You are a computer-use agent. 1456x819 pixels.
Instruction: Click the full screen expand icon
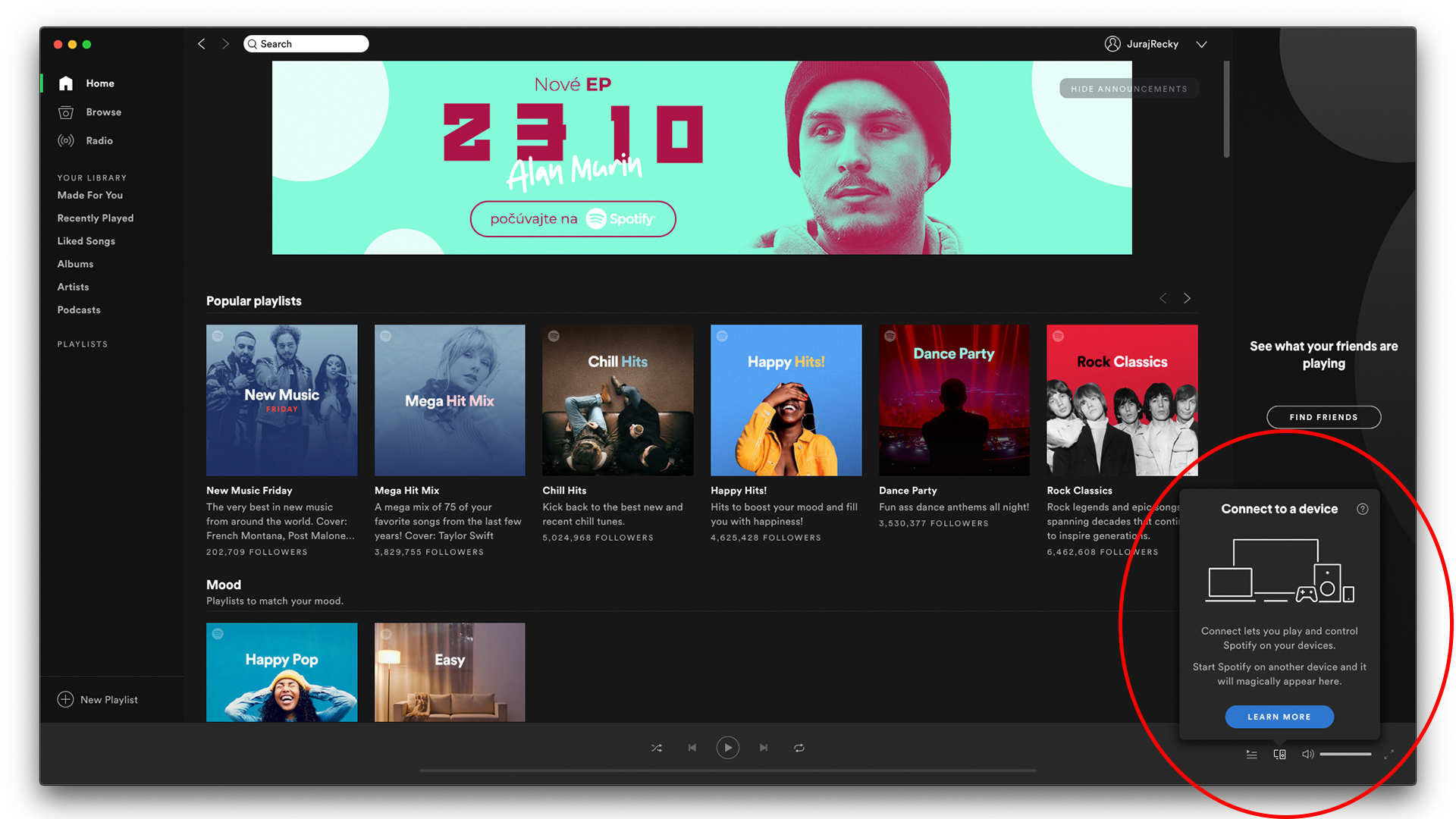click(x=1389, y=755)
